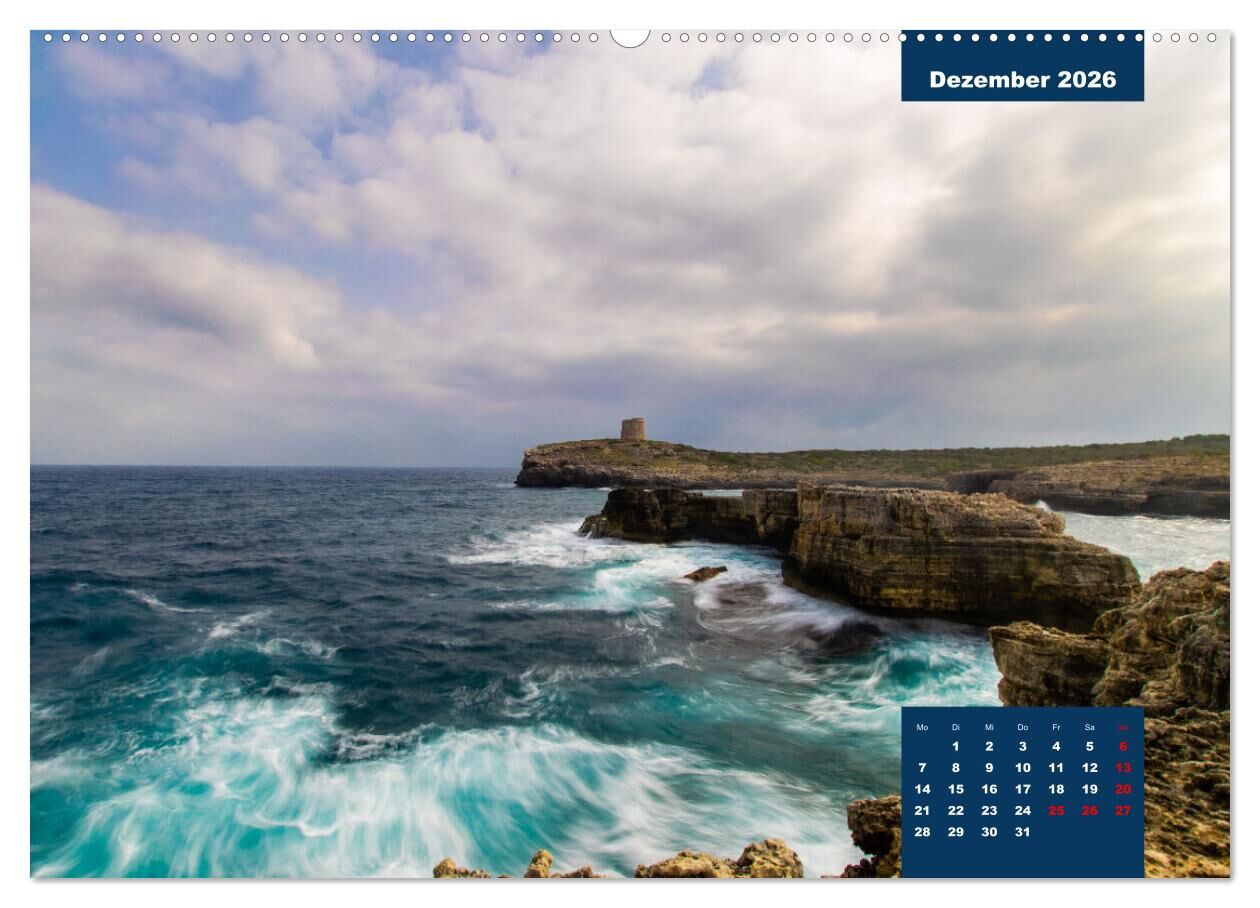Select date 31 at month end

[x=1022, y=832]
